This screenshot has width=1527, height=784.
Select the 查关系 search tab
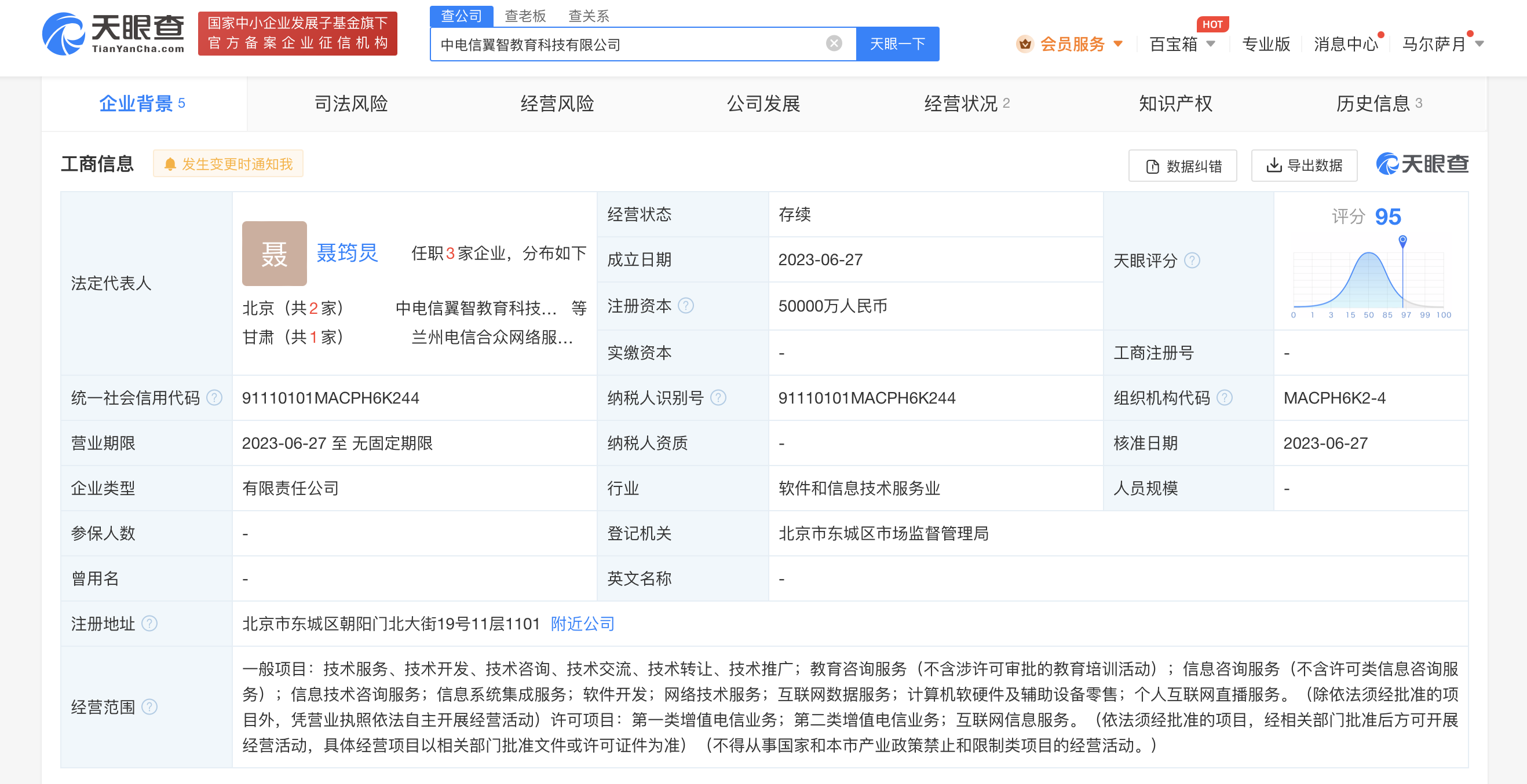point(589,16)
